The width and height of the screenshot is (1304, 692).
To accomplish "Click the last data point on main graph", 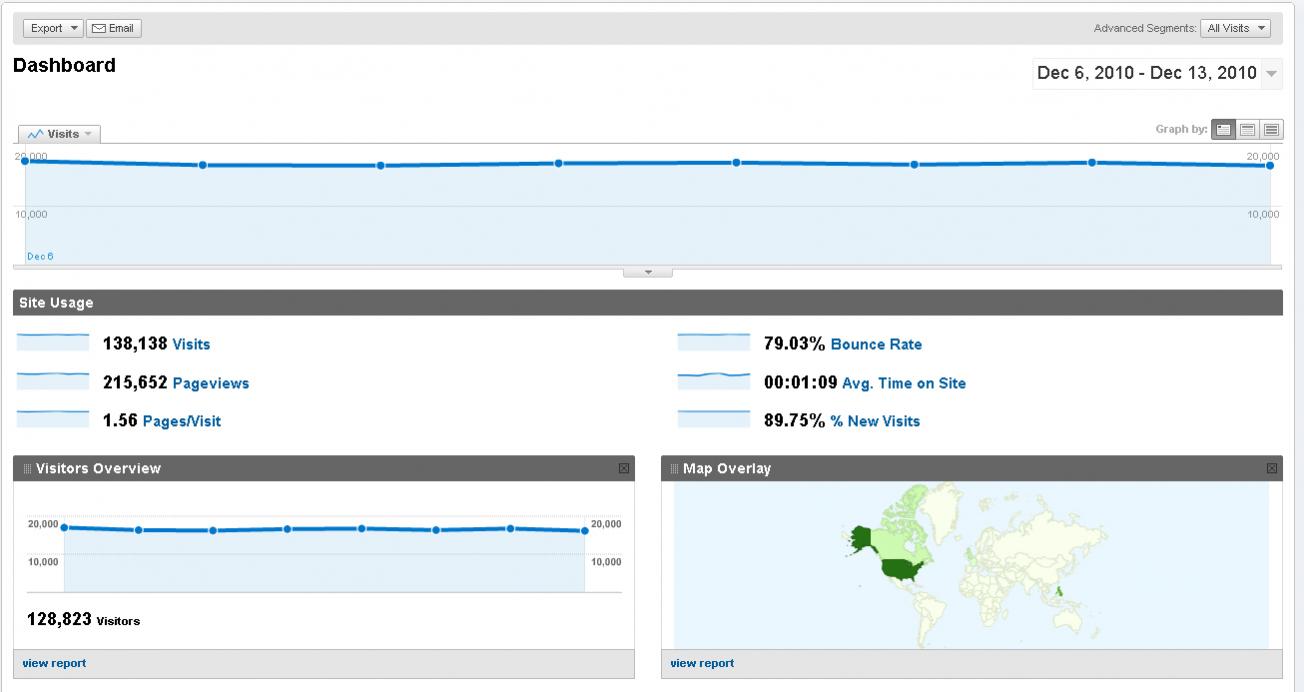I will [x=1270, y=165].
